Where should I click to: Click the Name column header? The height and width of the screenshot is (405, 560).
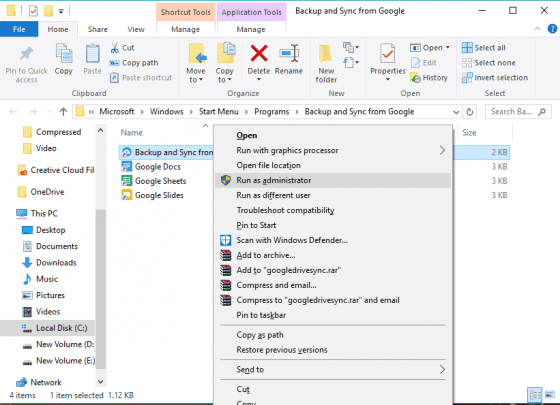[131, 133]
